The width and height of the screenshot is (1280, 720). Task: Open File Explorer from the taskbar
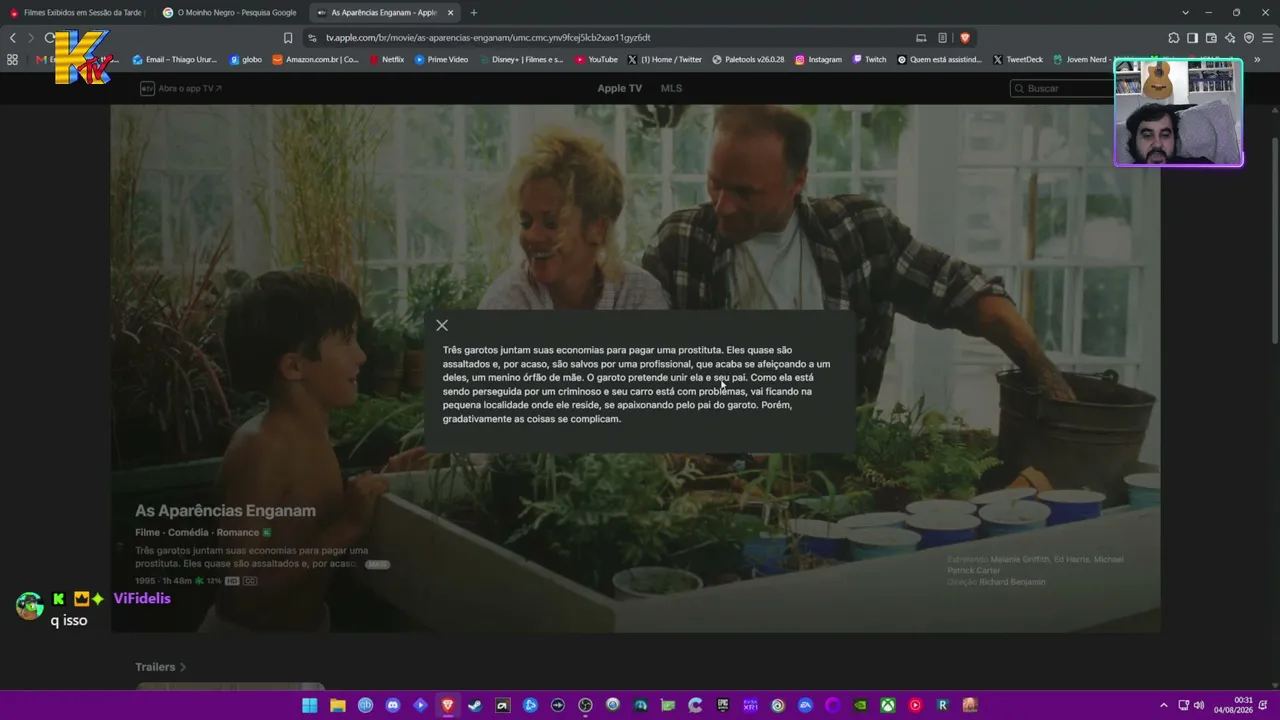(x=338, y=705)
